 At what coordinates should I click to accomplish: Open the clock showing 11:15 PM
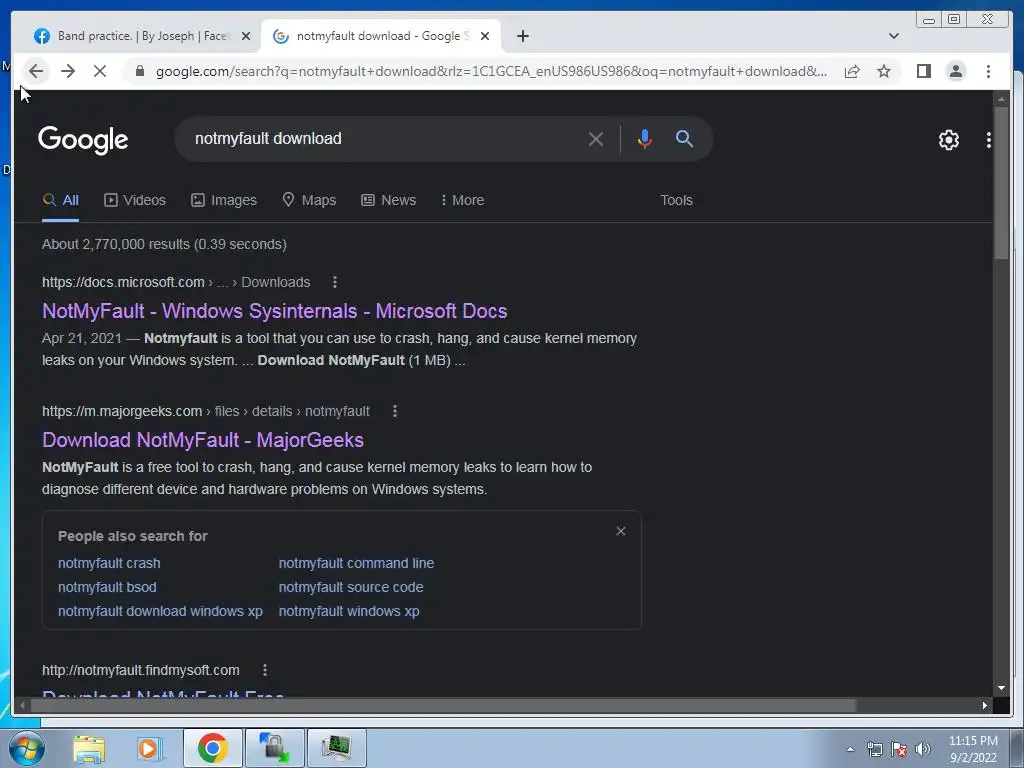point(973,749)
